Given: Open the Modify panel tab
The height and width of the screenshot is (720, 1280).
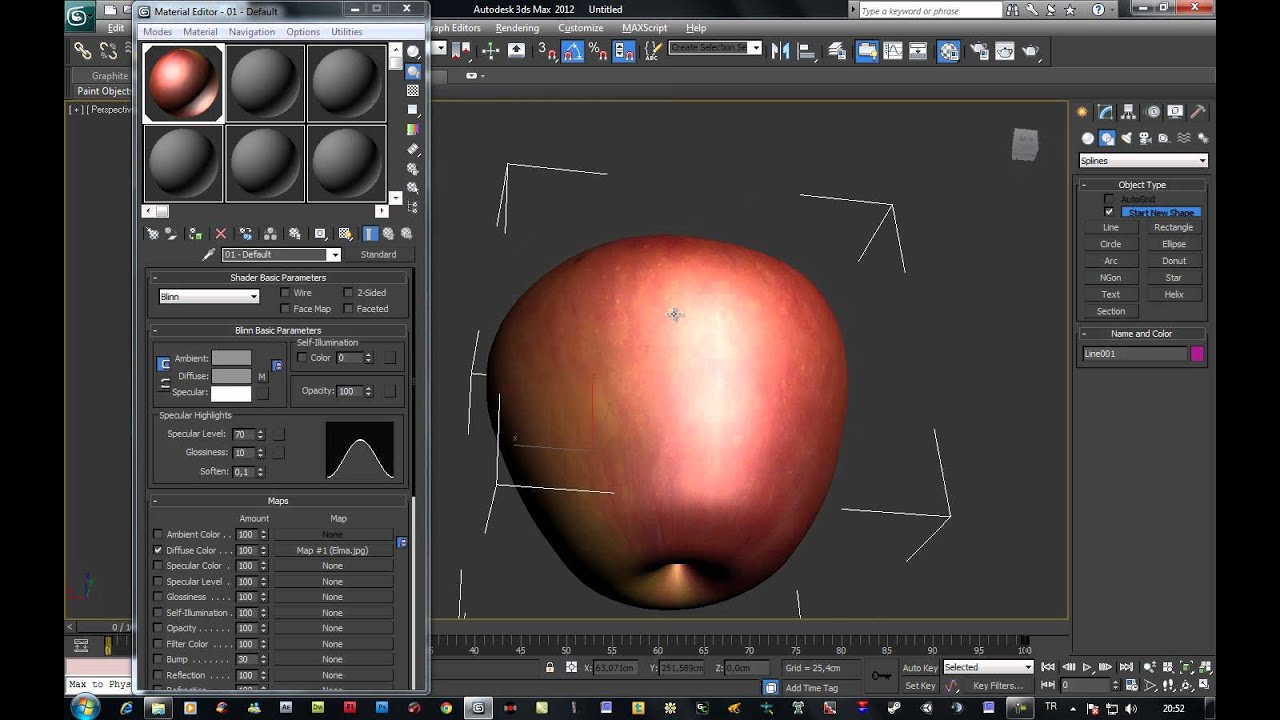Looking at the screenshot, I should tap(1105, 112).
